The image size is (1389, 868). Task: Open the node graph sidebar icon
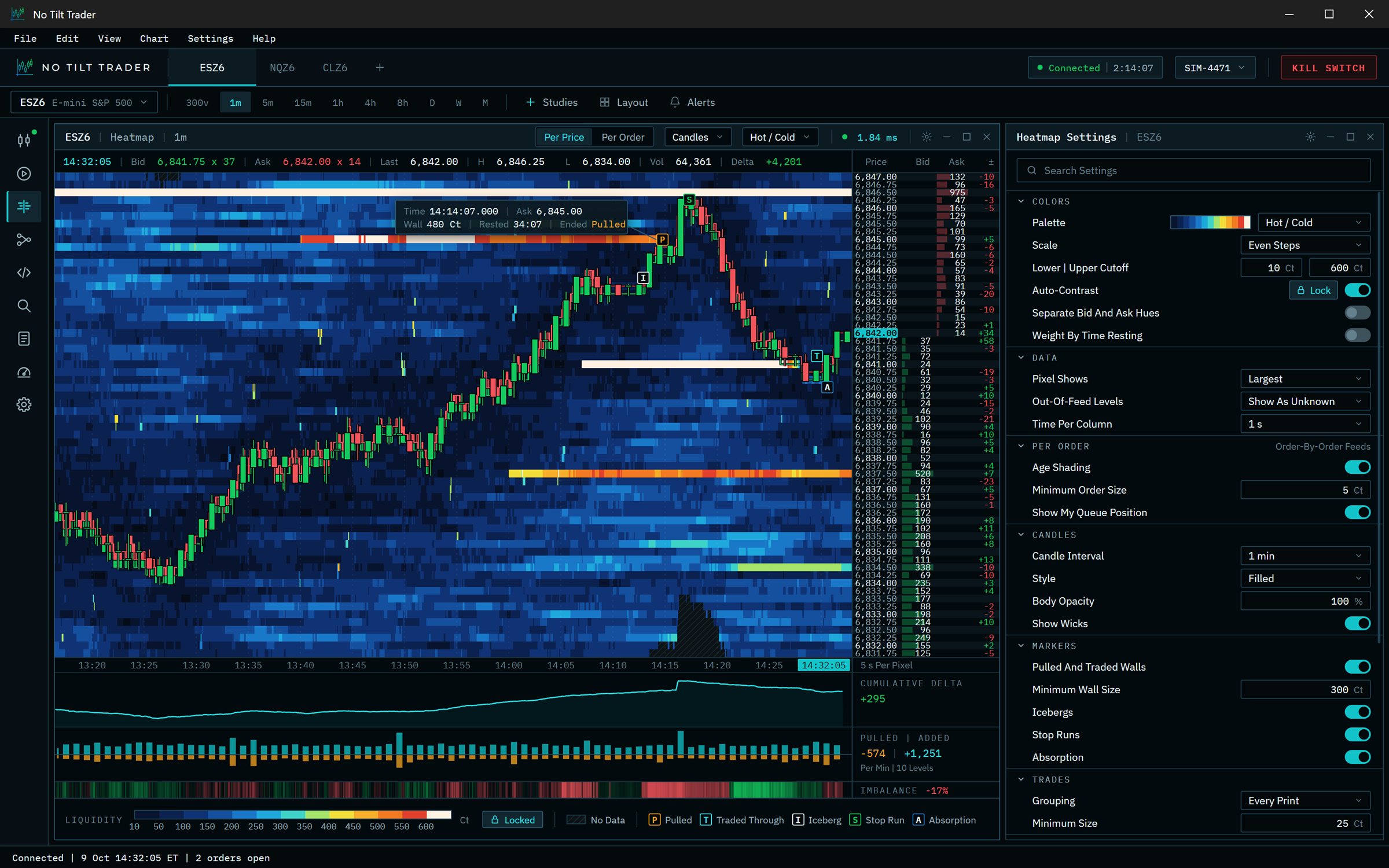point(24,240)
